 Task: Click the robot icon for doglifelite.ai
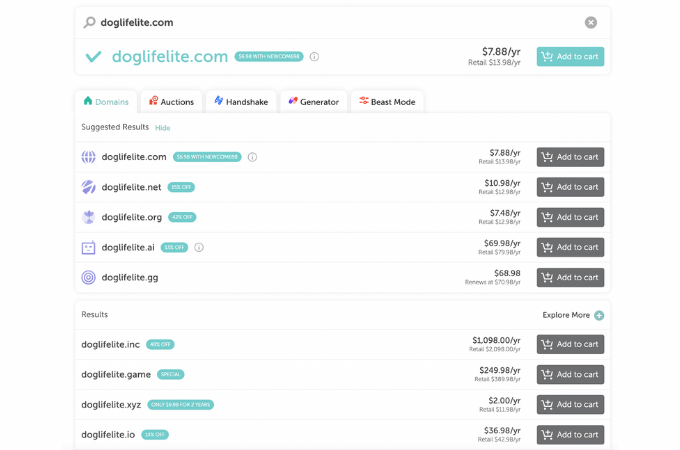pyautogui.click(x=88, y=248)
